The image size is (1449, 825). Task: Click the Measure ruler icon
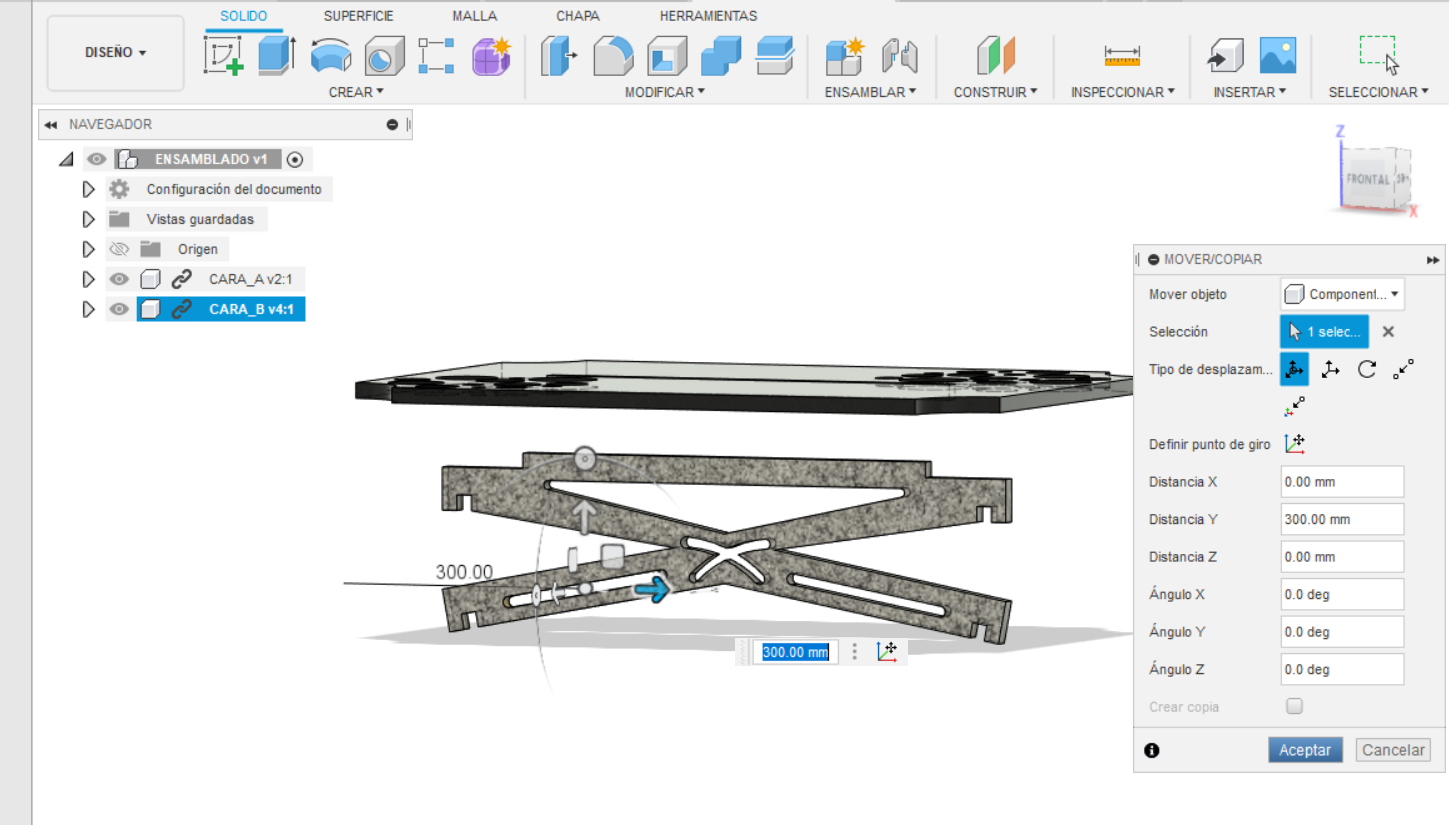[1123, 55]
